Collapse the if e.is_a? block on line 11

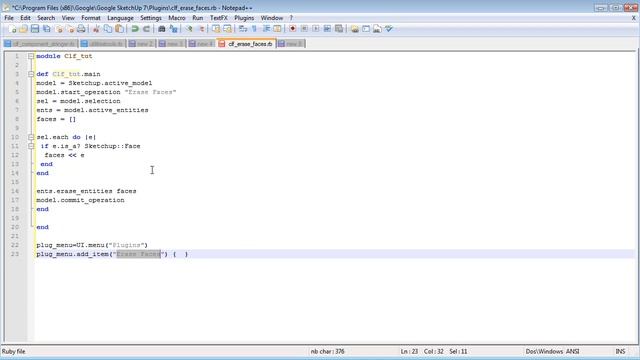[31, 146]
